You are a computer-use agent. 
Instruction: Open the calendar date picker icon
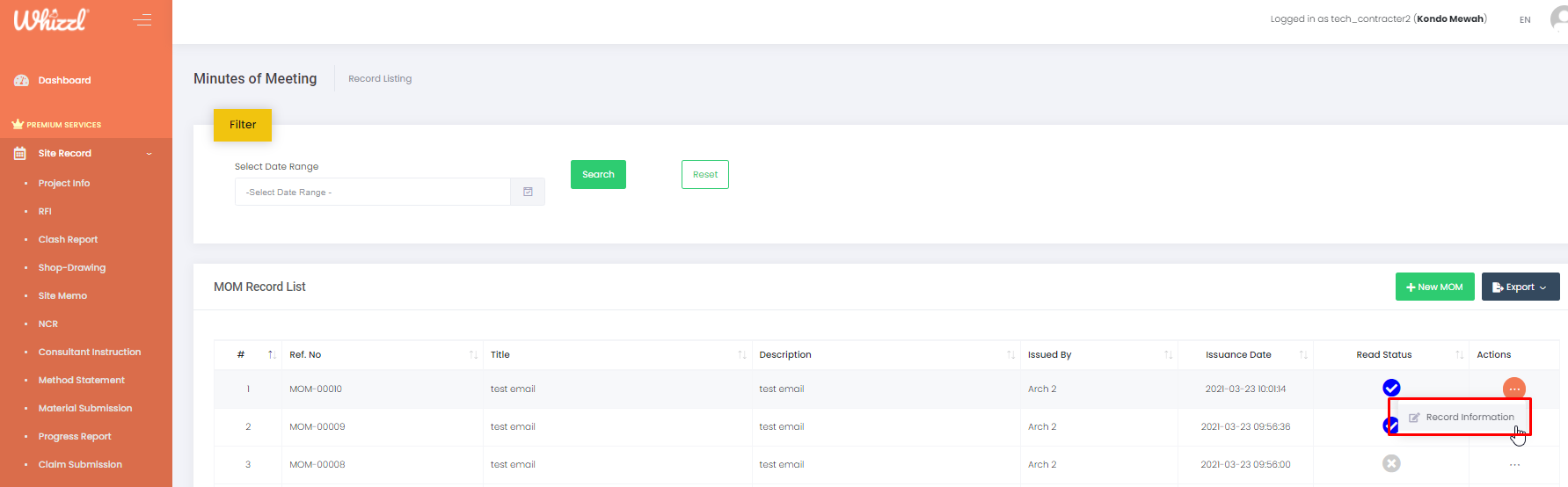coord(528,192)
